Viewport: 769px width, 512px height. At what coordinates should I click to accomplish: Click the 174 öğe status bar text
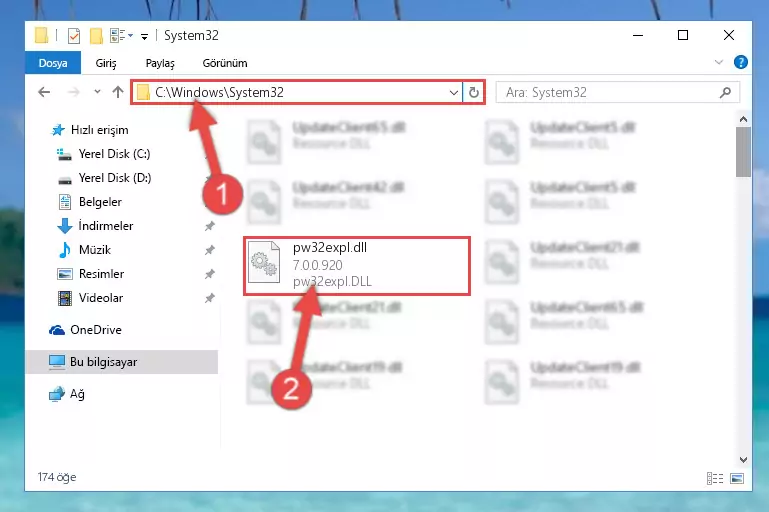pyautogui.click(x=57, y=477)
